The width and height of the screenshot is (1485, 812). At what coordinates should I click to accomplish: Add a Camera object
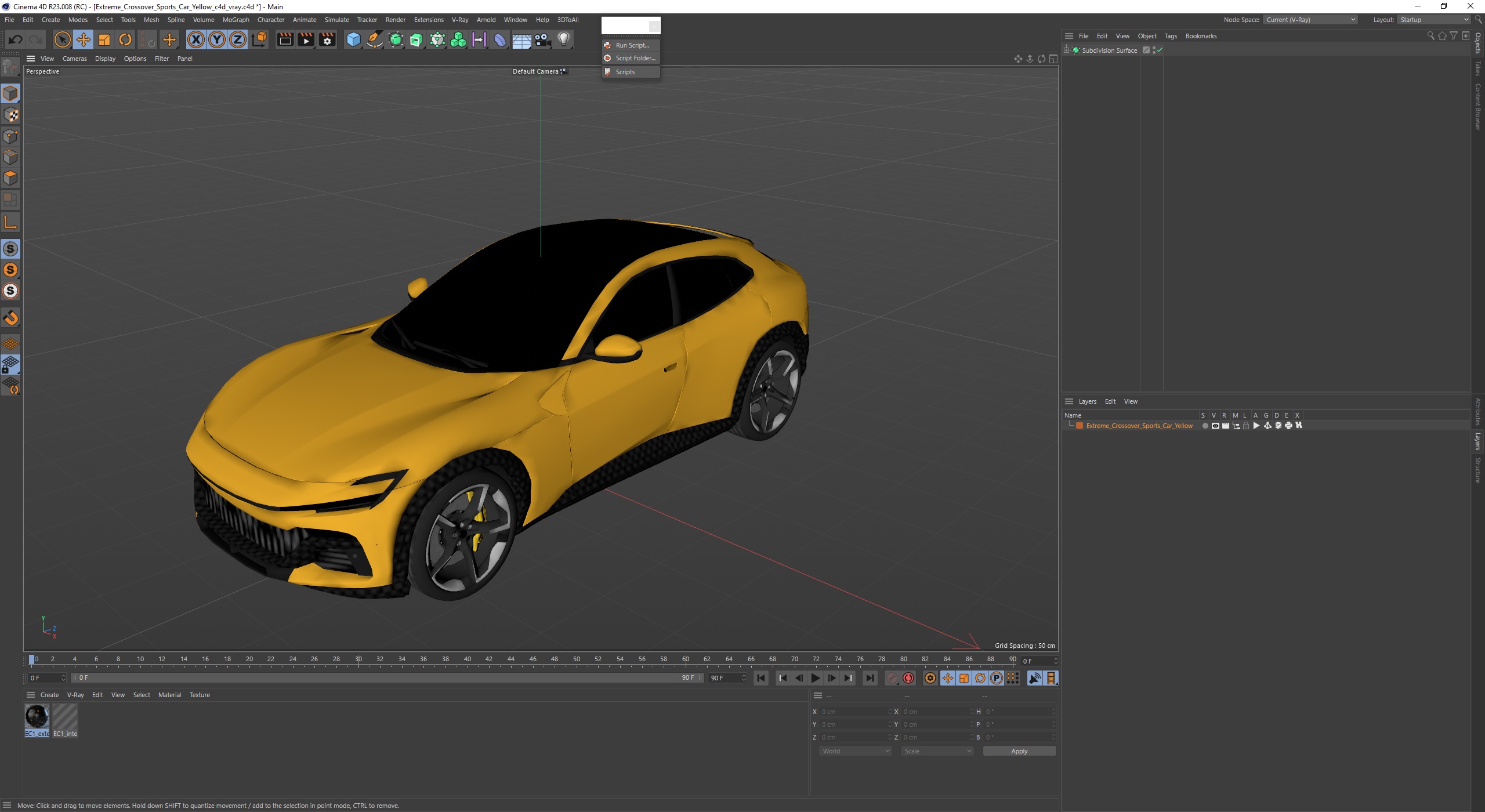(x=542, y=39)
